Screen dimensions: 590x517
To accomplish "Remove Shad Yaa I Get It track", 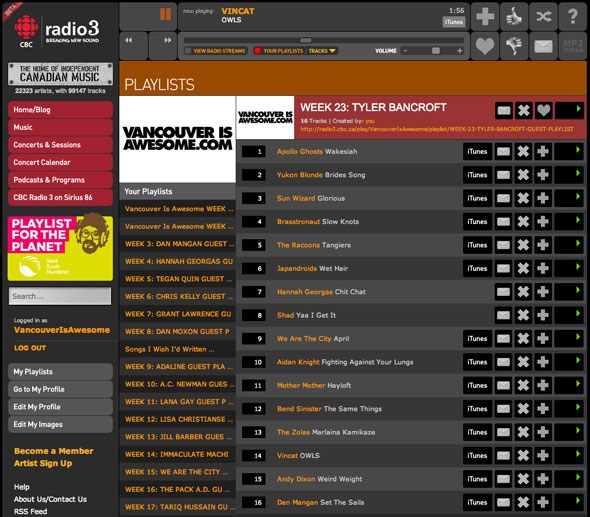I will (x=523, y=315).
